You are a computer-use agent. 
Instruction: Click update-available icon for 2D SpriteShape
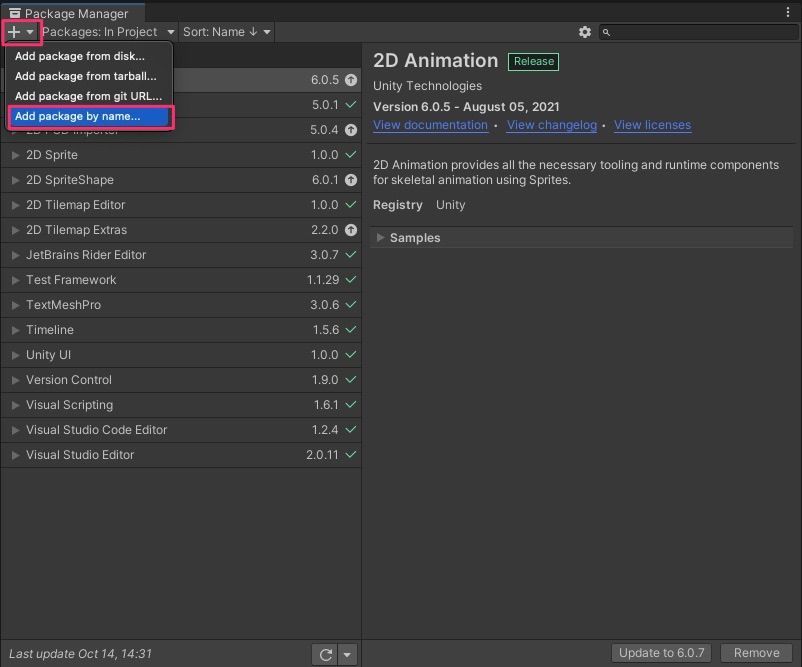coord(351,180)
